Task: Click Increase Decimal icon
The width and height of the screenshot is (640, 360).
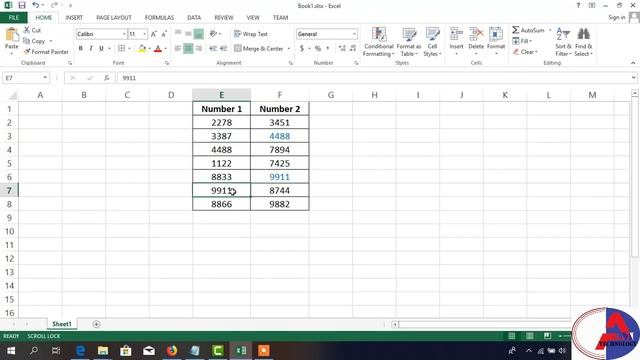Action: [x=342, y=48]
